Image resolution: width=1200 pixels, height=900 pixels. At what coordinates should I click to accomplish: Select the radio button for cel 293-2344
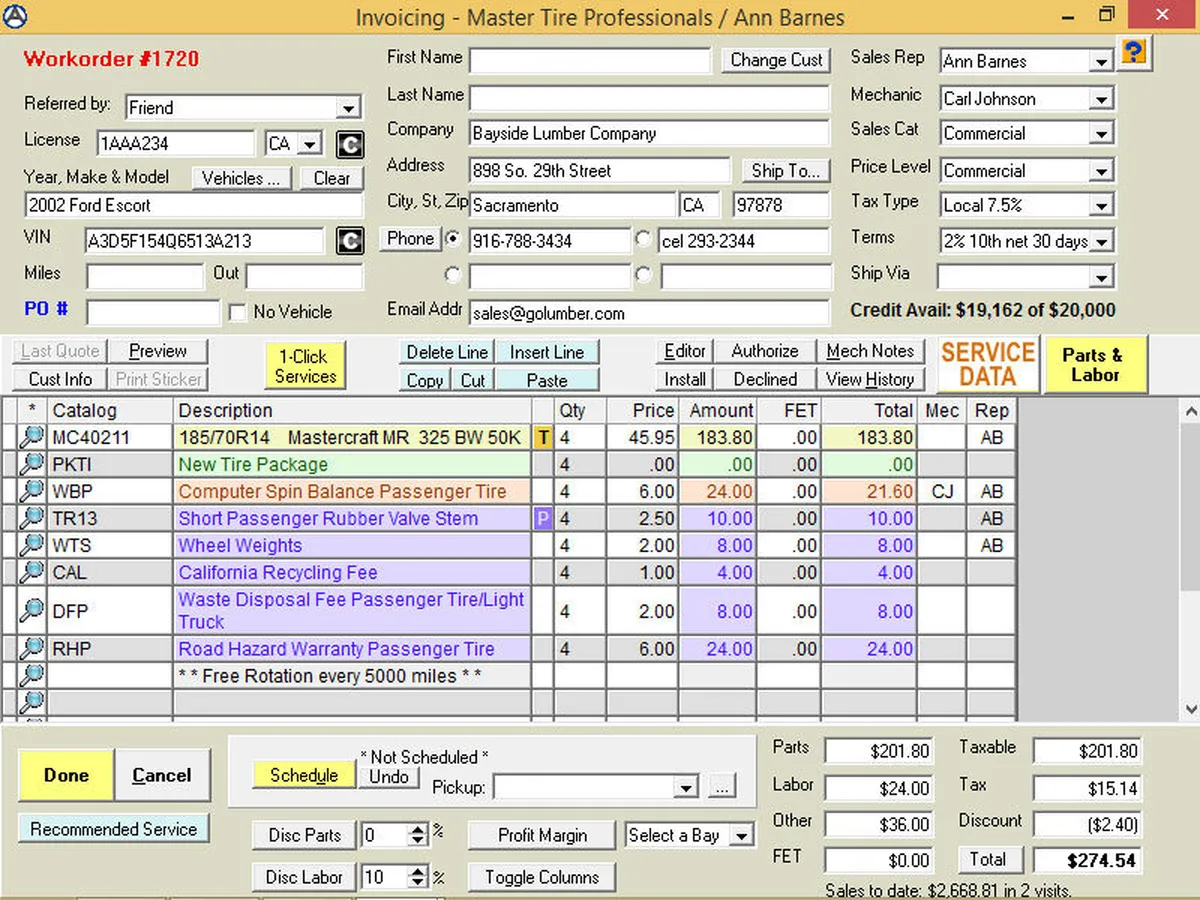click(x=643, y=240)
